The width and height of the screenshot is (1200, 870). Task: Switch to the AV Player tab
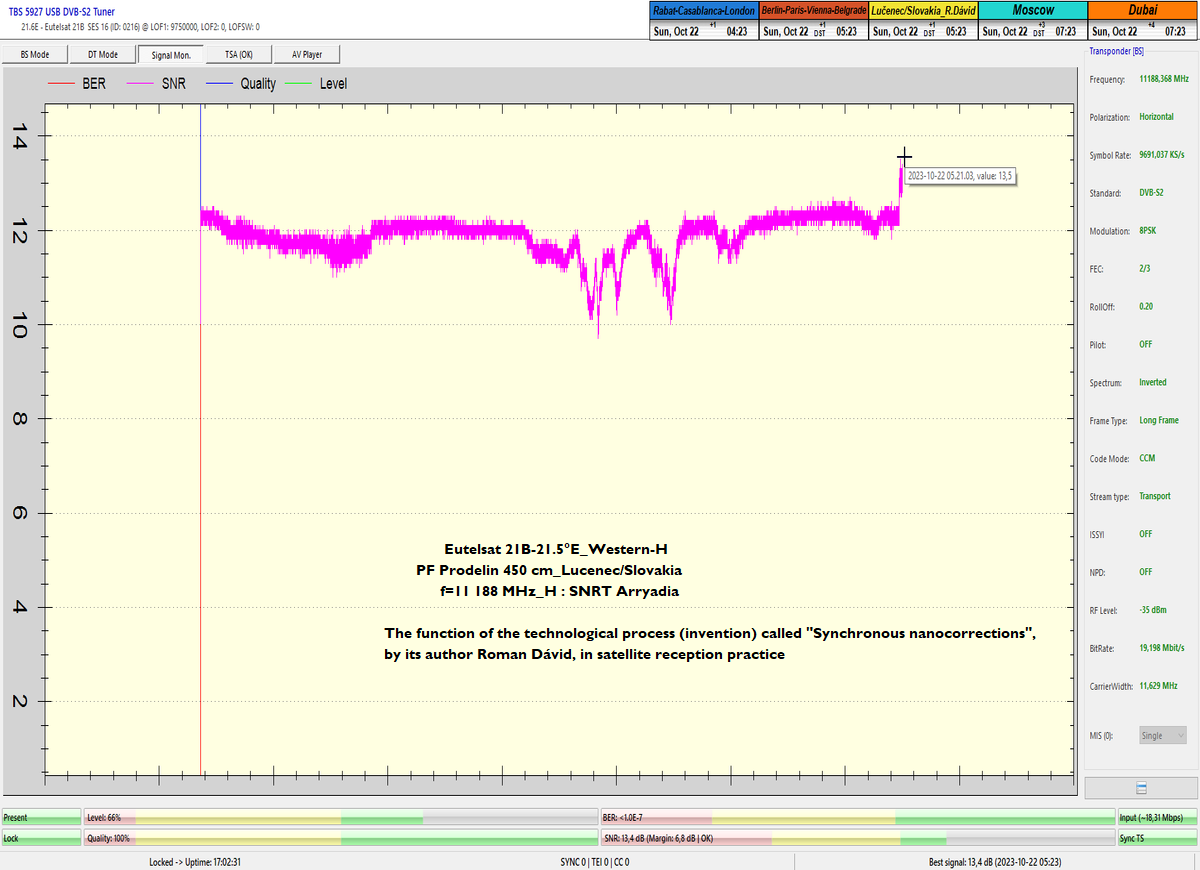point(307,54)
